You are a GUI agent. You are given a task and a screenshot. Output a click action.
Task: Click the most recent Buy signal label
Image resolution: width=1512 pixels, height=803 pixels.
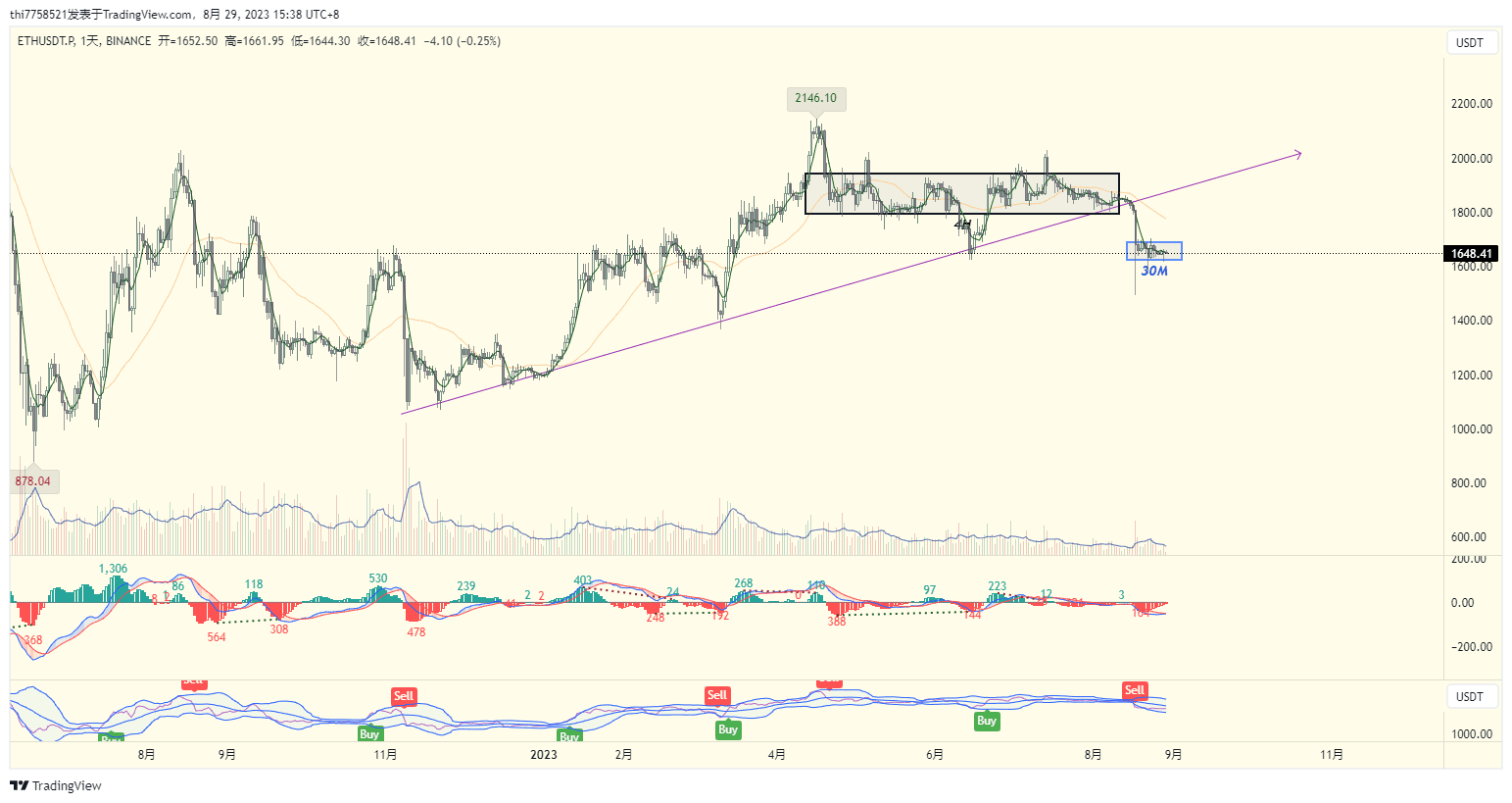(987, 721)
